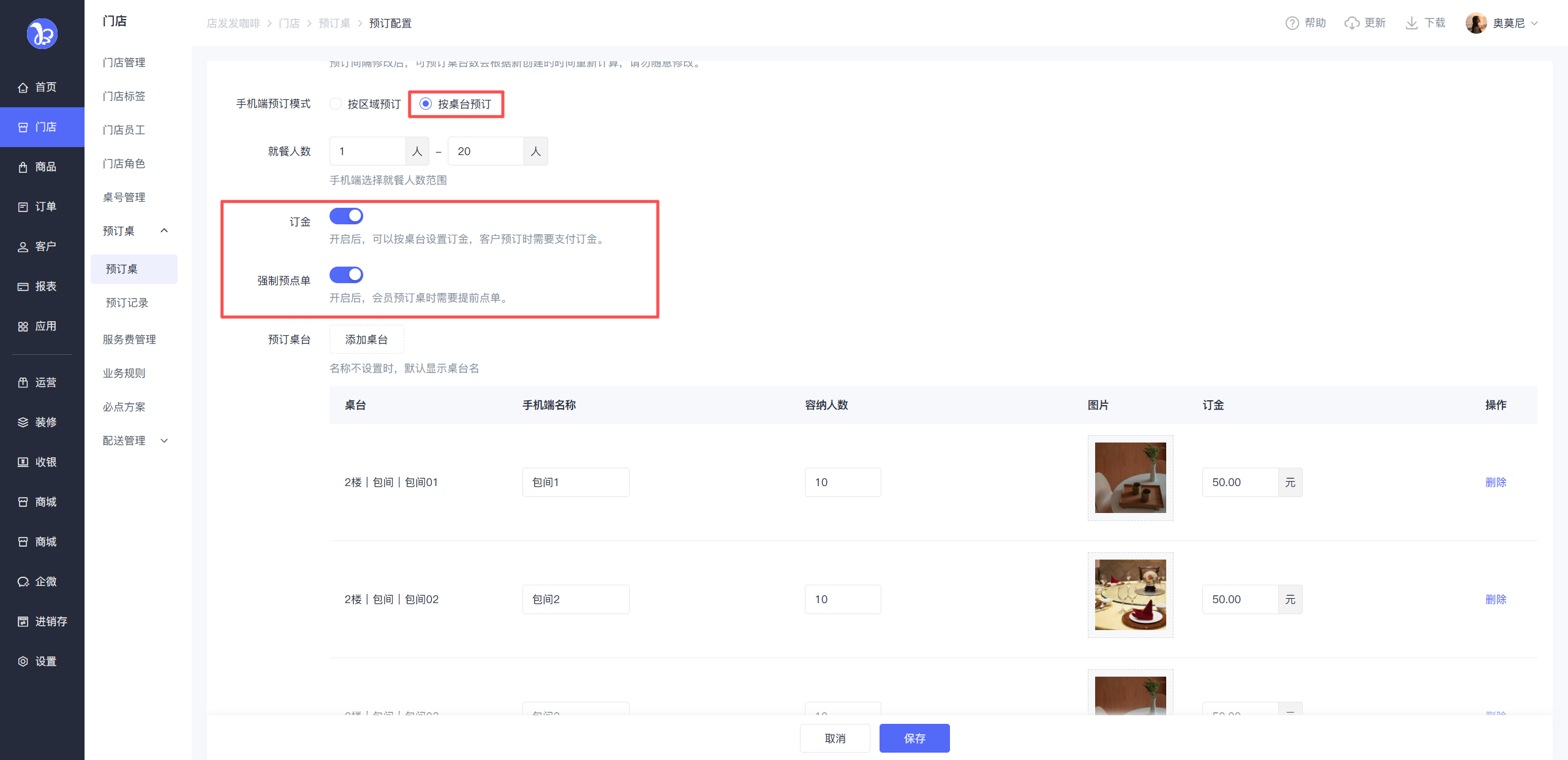Expand the 配送管理 menu chevron
This screenshot has width=1568, height=760.
[164, 441]
